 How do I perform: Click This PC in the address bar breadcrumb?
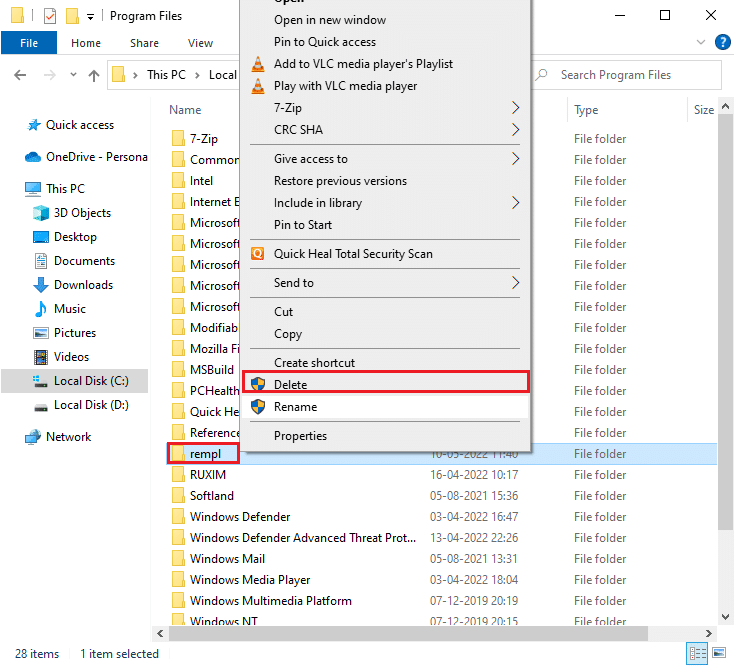(166, 75)
